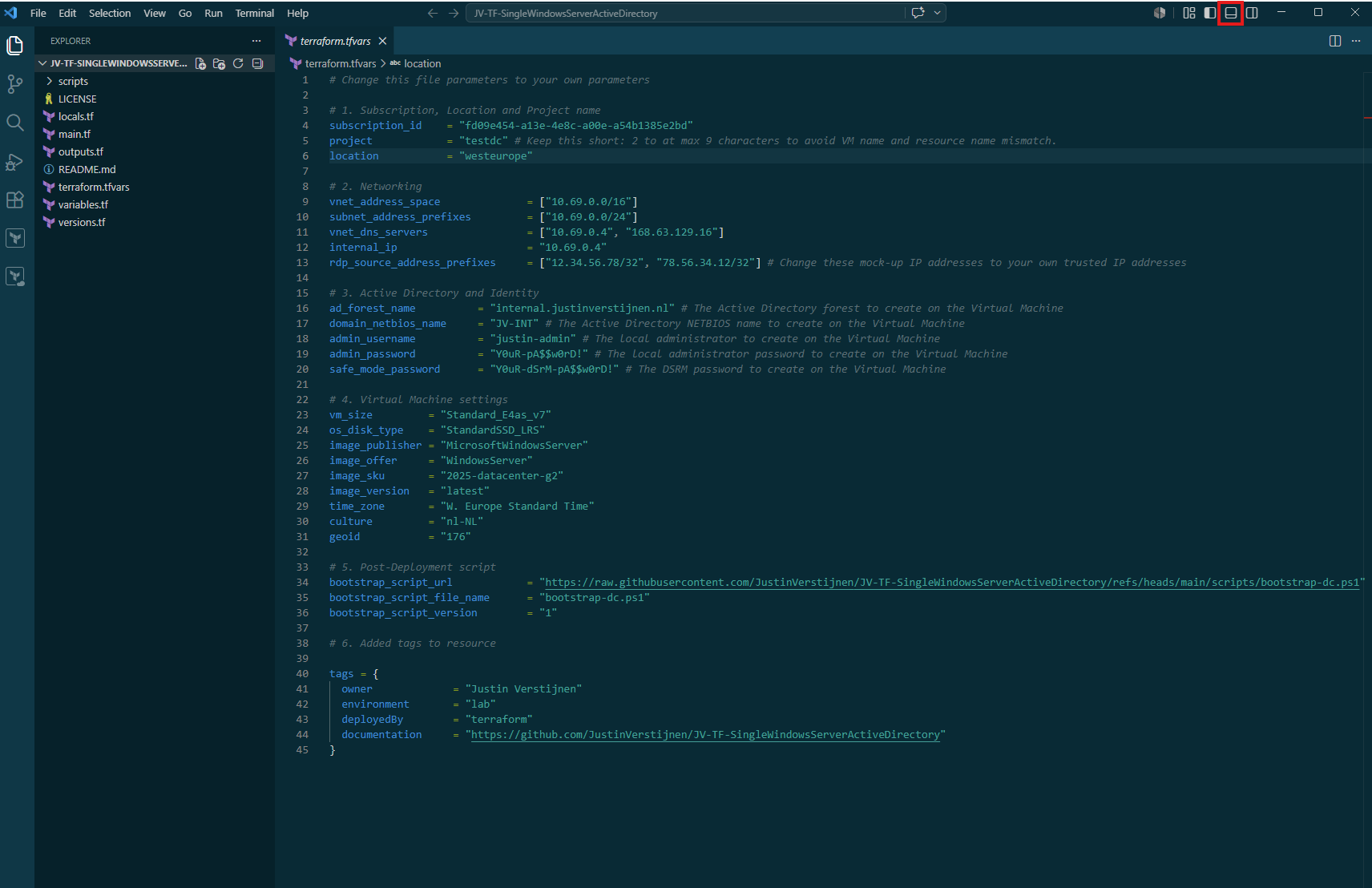This screenshot has width=1372, height=888.
Task: Open the Search view icon
Action: (x=15, y=123)
